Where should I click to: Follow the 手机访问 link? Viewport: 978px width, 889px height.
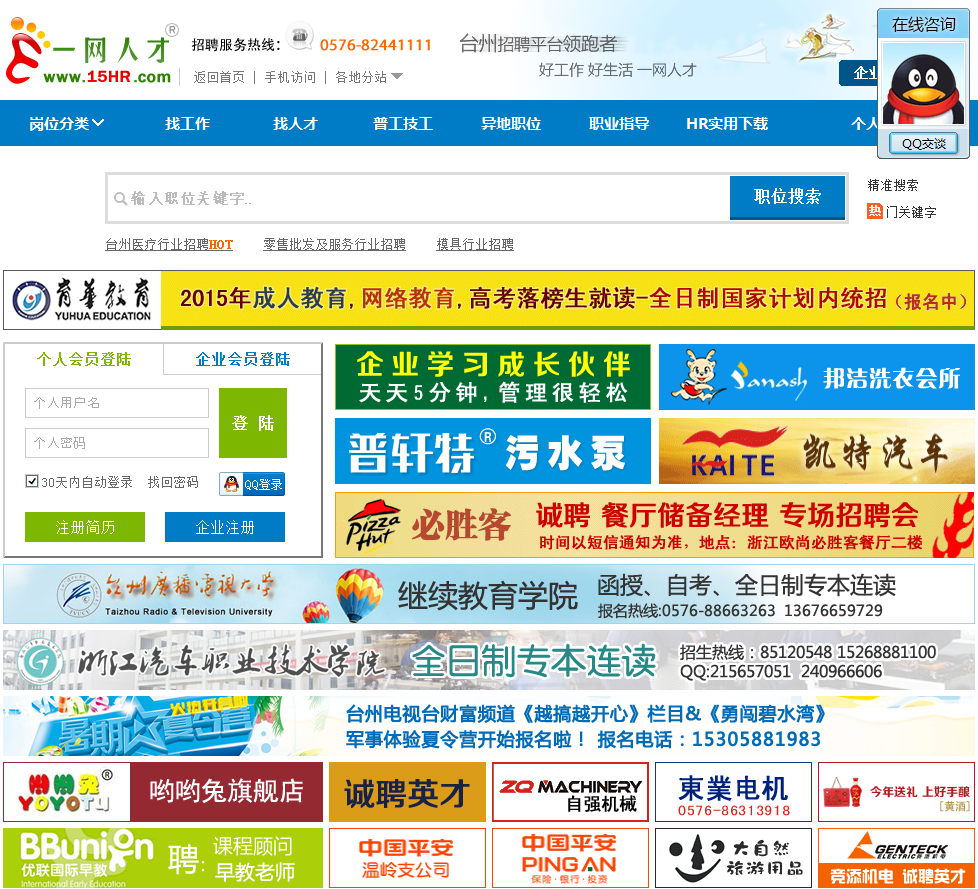point(290,77)
